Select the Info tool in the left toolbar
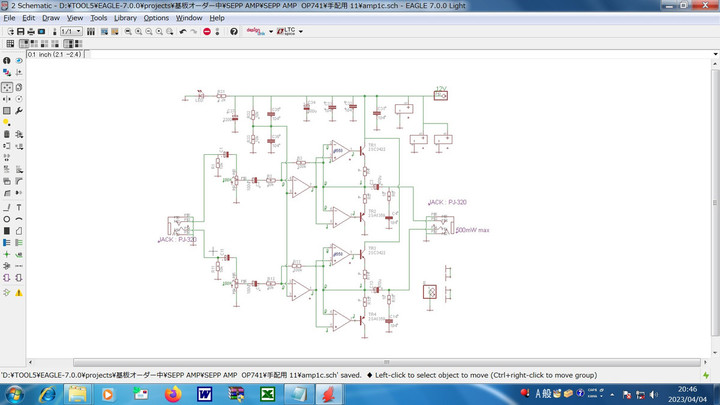This screenshot has height=405, width=720. click(x=7, y=61)
